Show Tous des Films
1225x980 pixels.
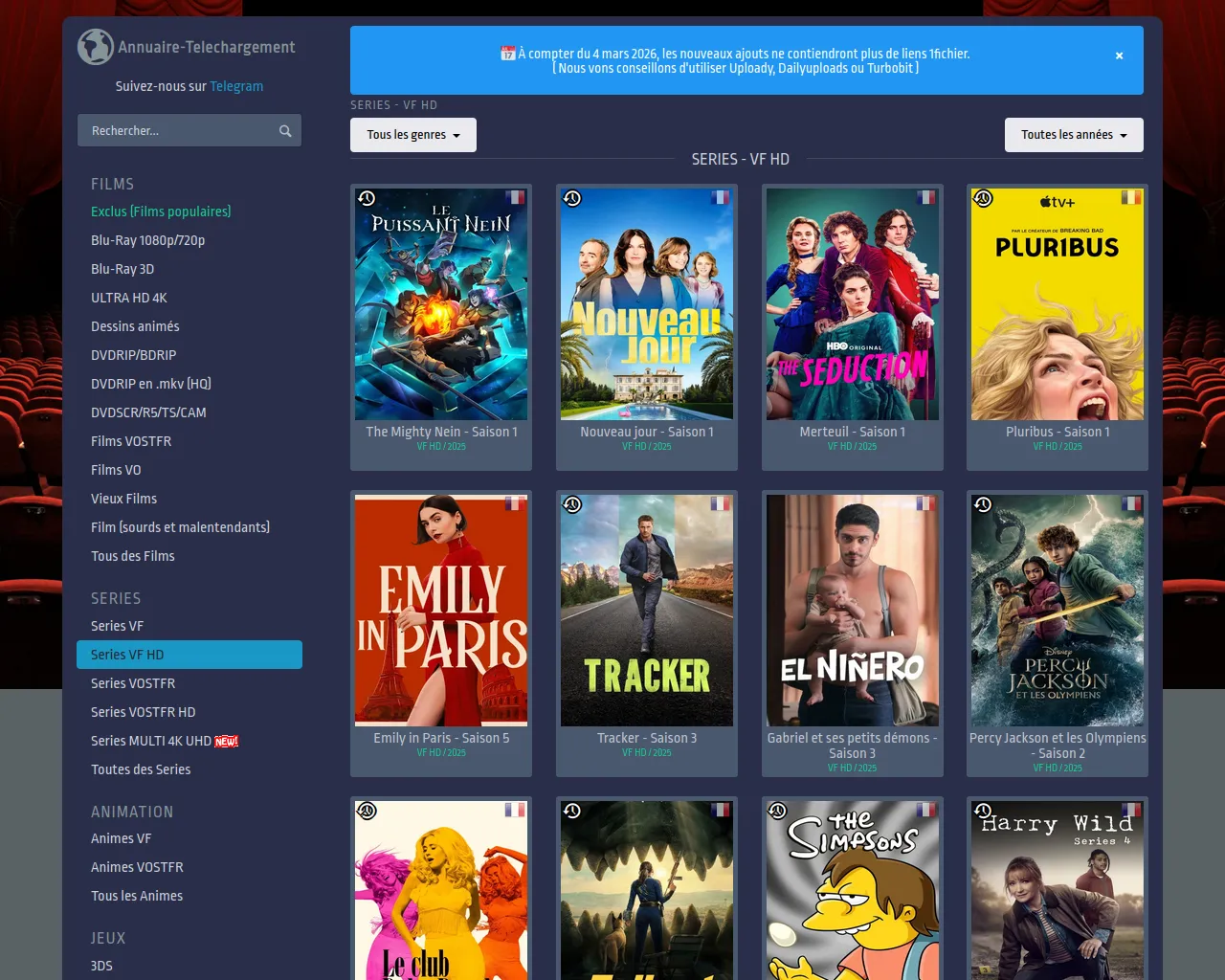pos(133,556)
